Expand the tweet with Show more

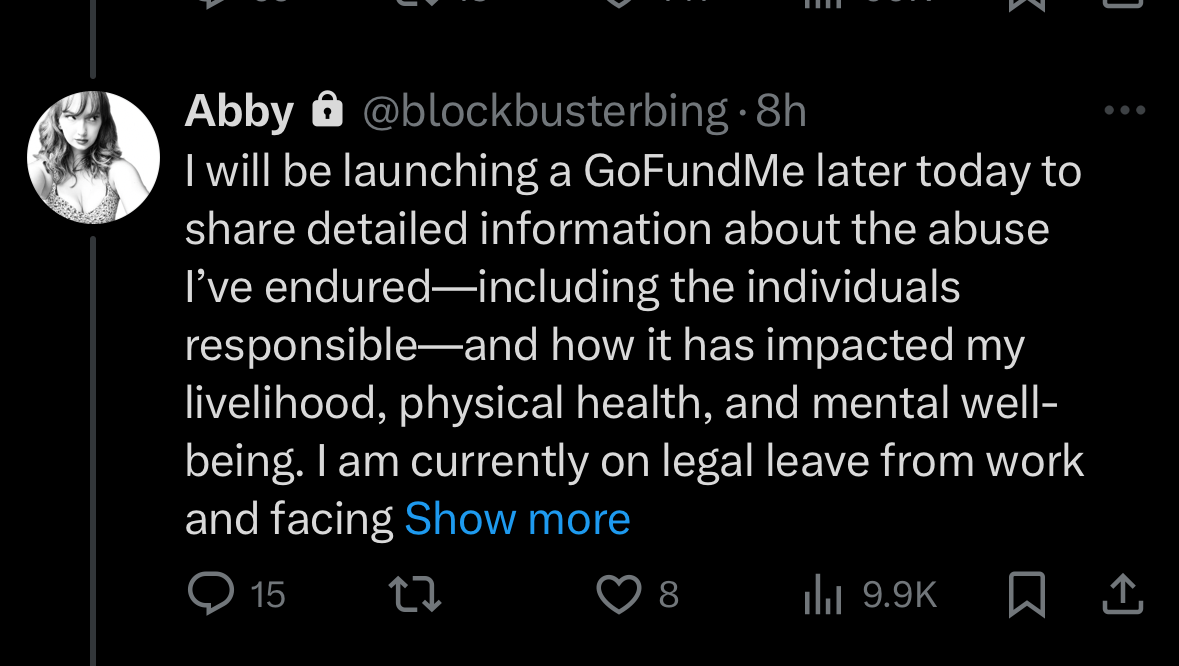coord(517,519)
